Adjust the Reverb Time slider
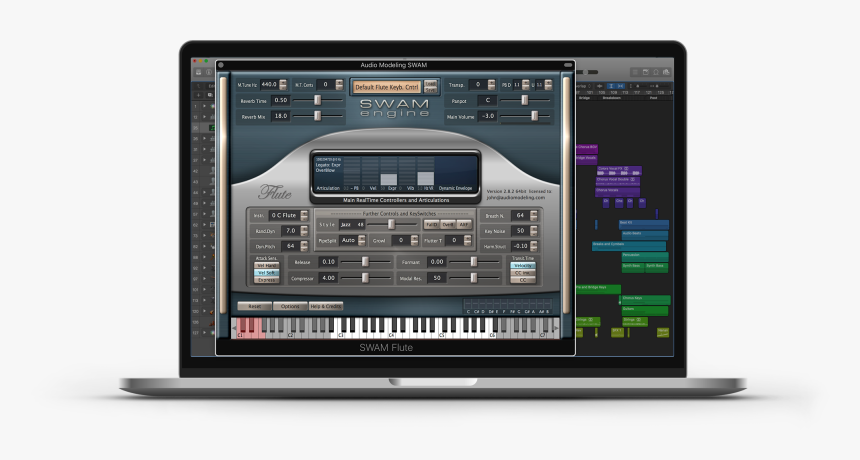 (x=318, y=100)
